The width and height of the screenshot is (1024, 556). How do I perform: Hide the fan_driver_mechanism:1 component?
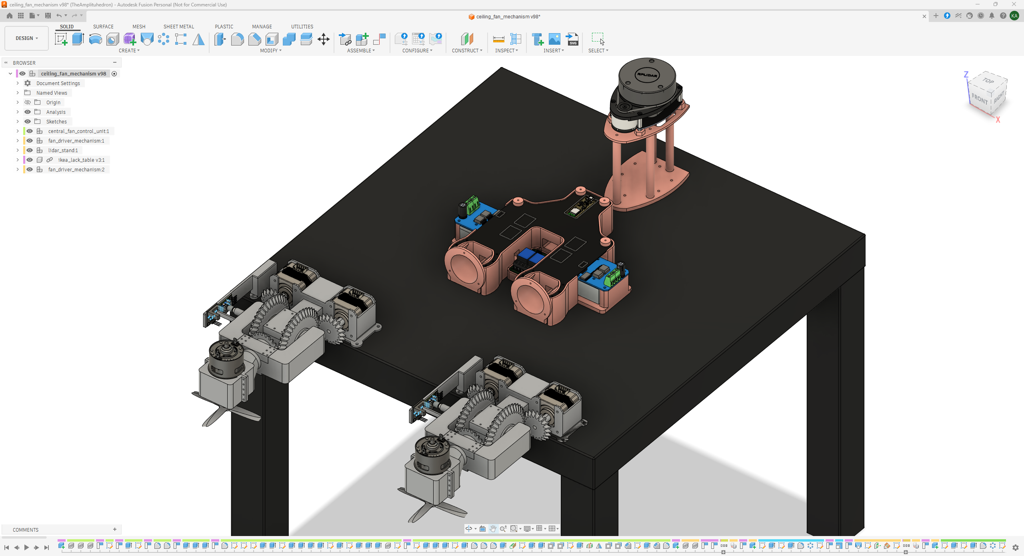(29, 140)
